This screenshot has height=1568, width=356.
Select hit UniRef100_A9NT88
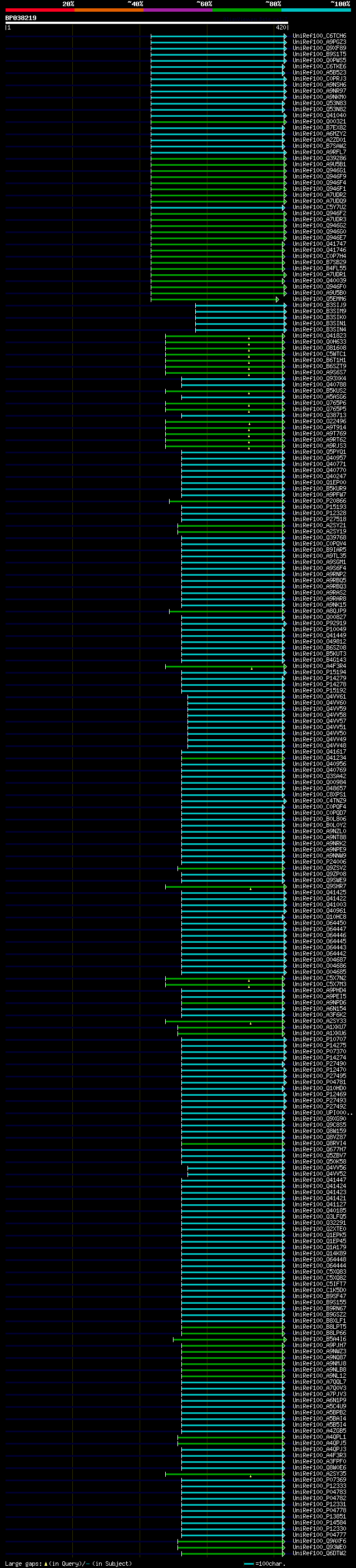tap(319, 838)
